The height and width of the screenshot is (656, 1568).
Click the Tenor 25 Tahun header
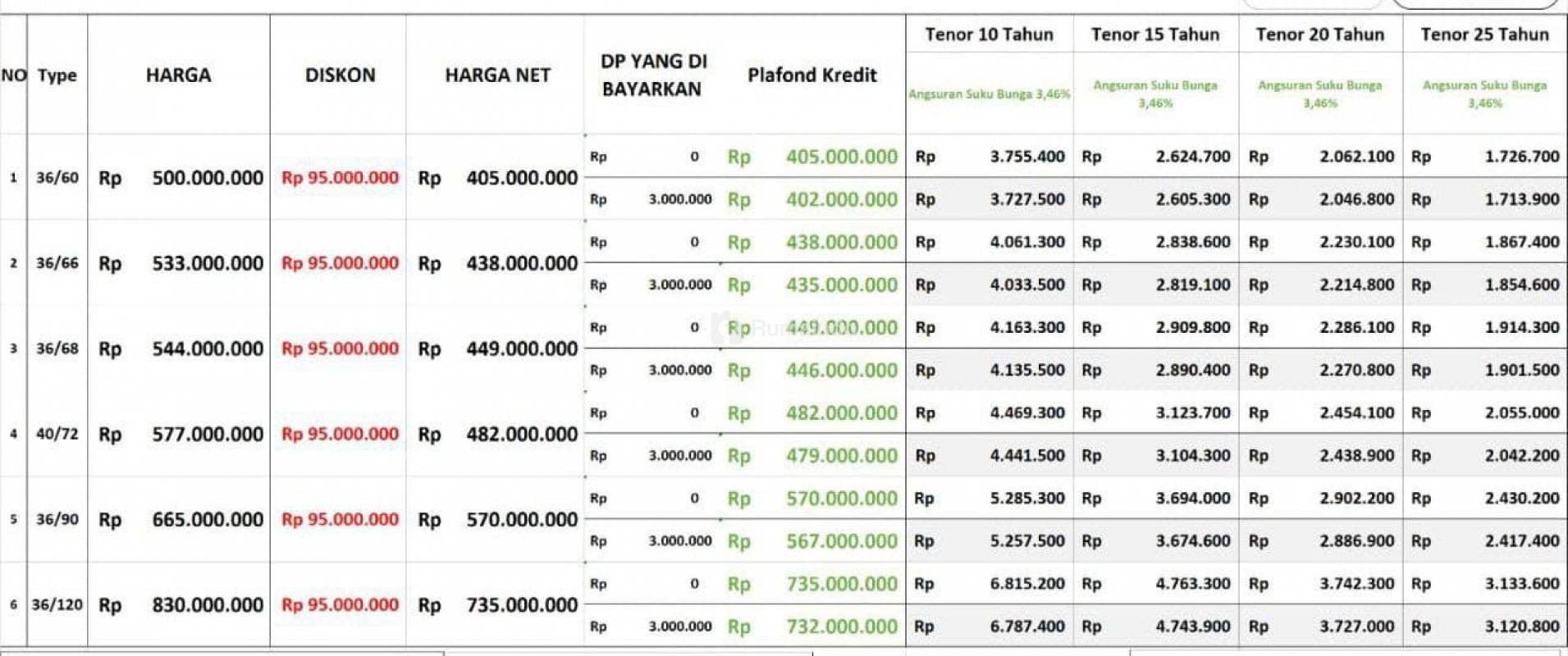click(x=1484, y=34)
